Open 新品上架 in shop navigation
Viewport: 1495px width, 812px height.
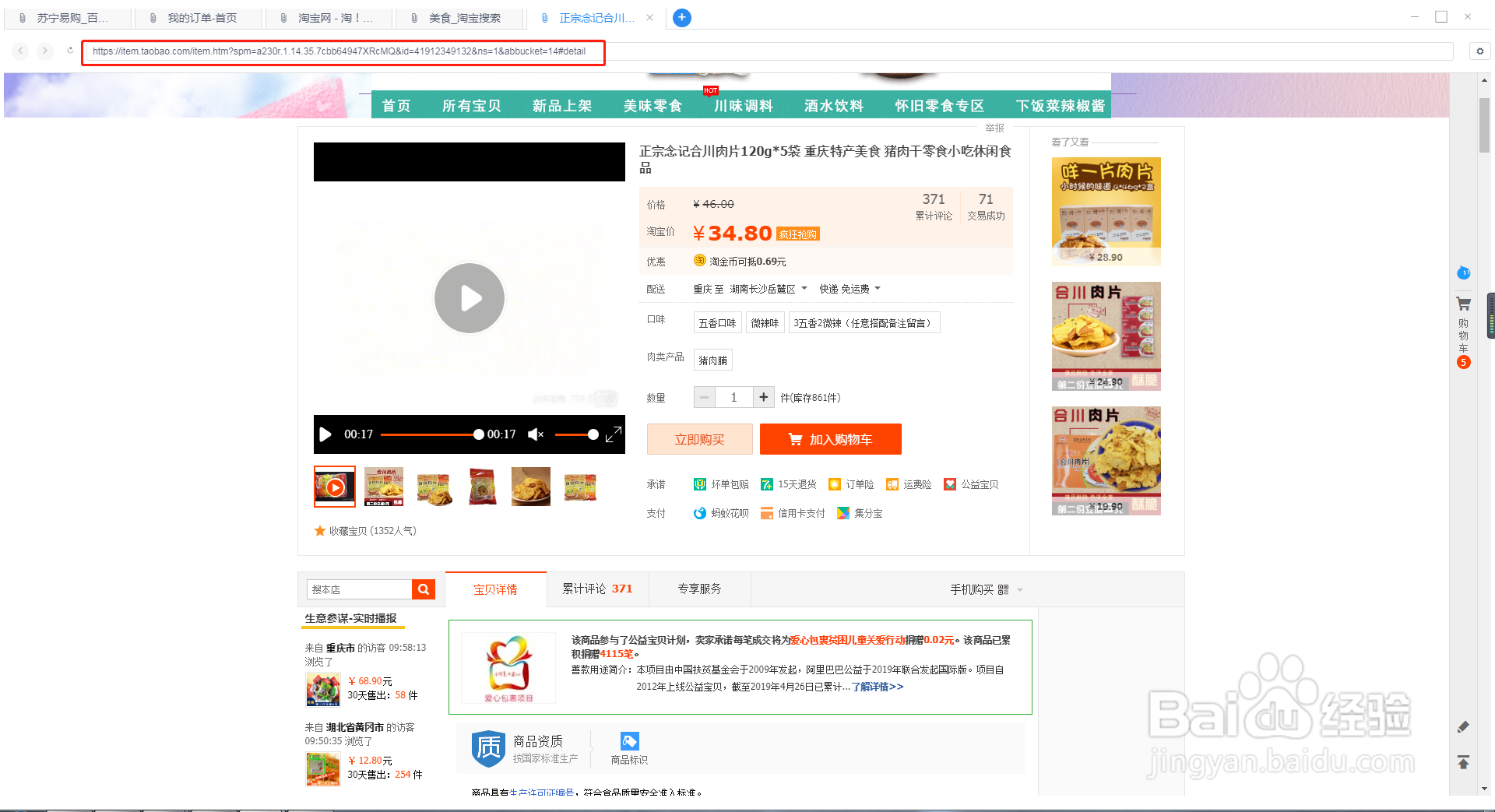click(x=562, y=106)
